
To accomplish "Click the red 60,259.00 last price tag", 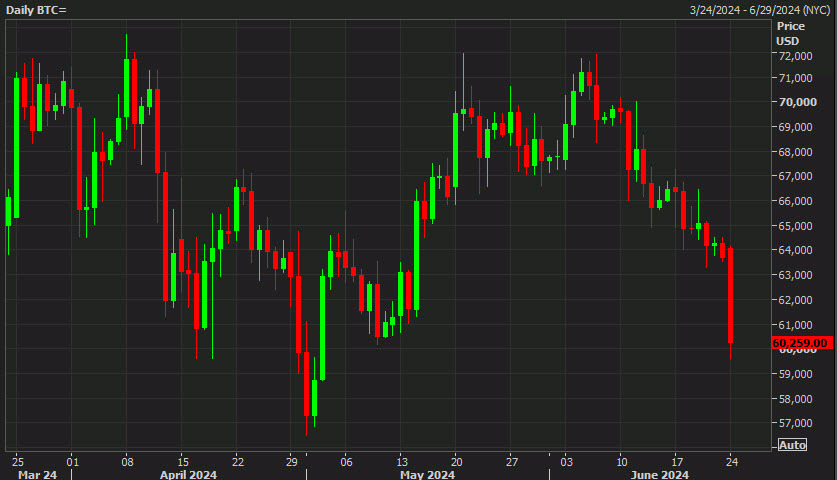I will tap(802, 343).
